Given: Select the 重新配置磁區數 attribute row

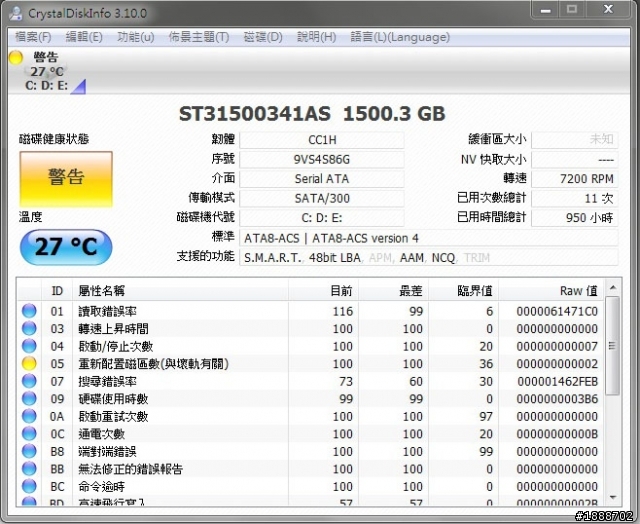Looking at the screenshot, I should (x=311, y=364).
